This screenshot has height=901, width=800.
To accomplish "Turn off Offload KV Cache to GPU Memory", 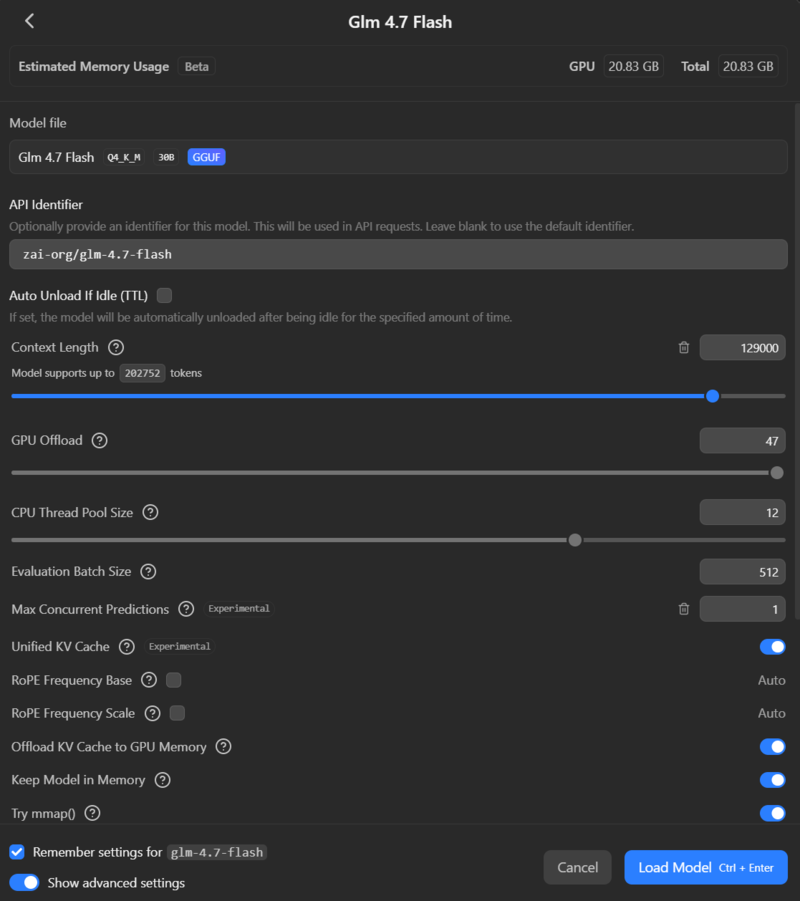I will tap(772, 747).
